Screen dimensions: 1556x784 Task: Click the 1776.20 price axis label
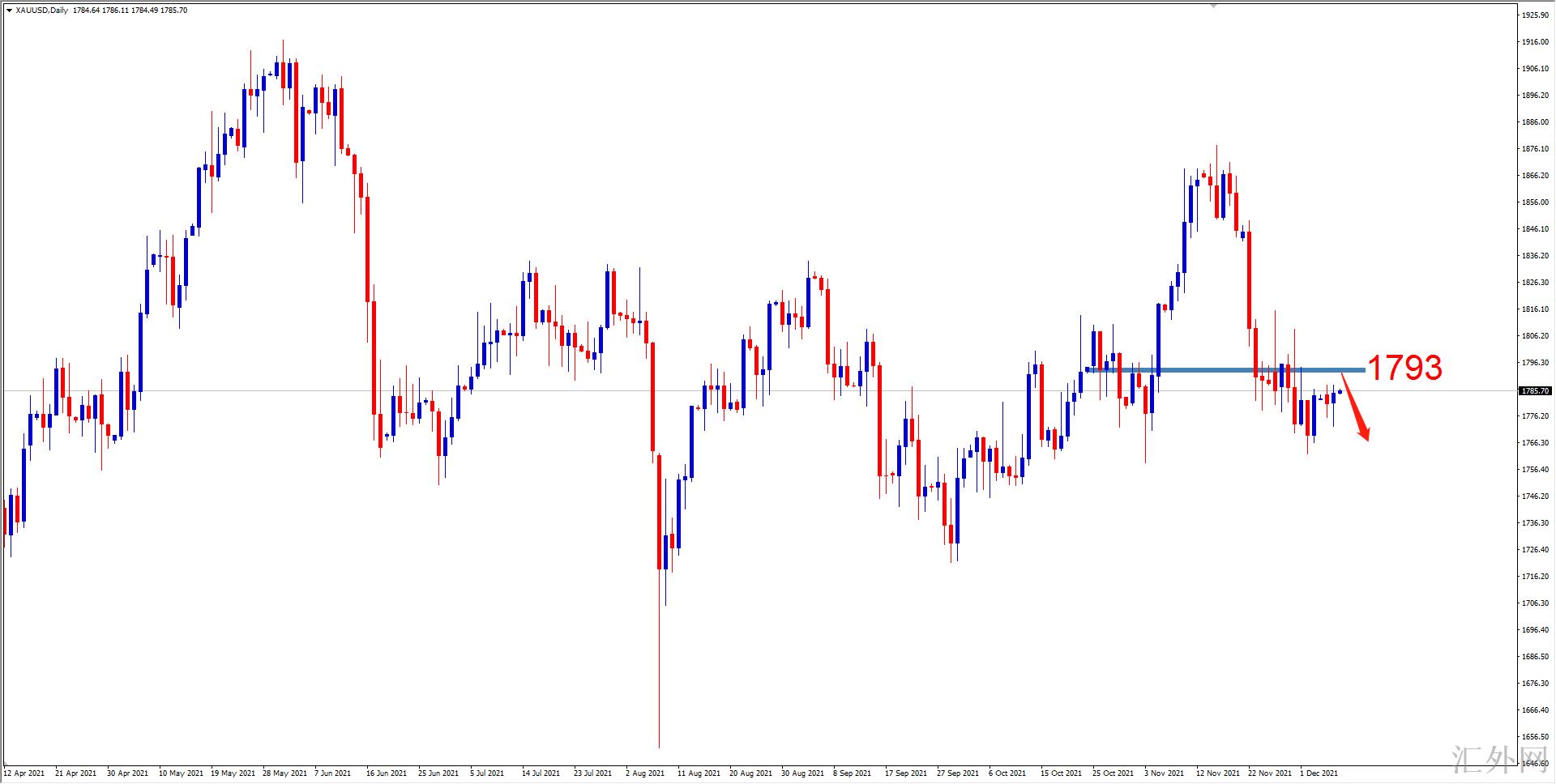1535,416
